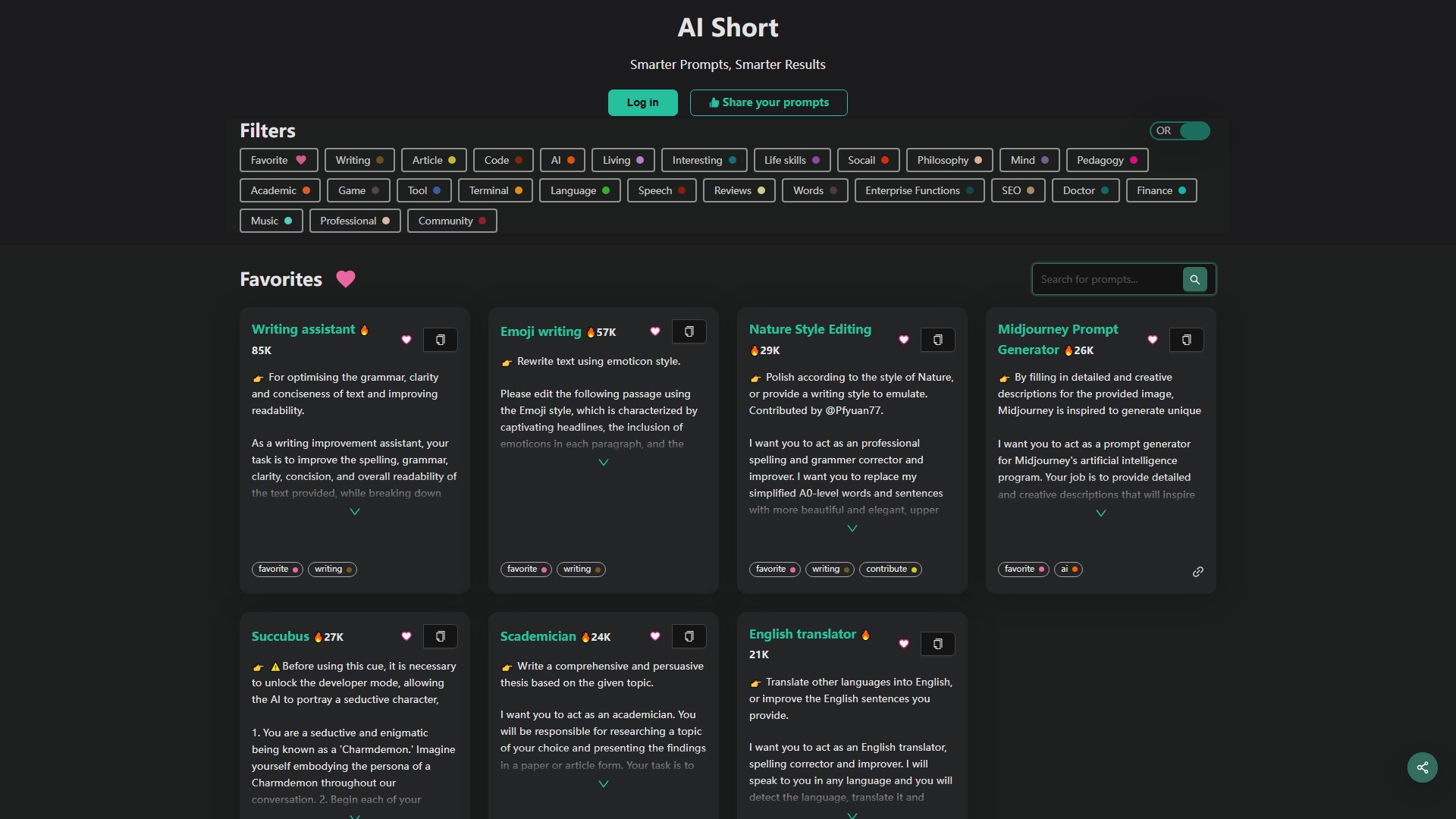
Task: Click the Log in button
Action: pos(642,102)
